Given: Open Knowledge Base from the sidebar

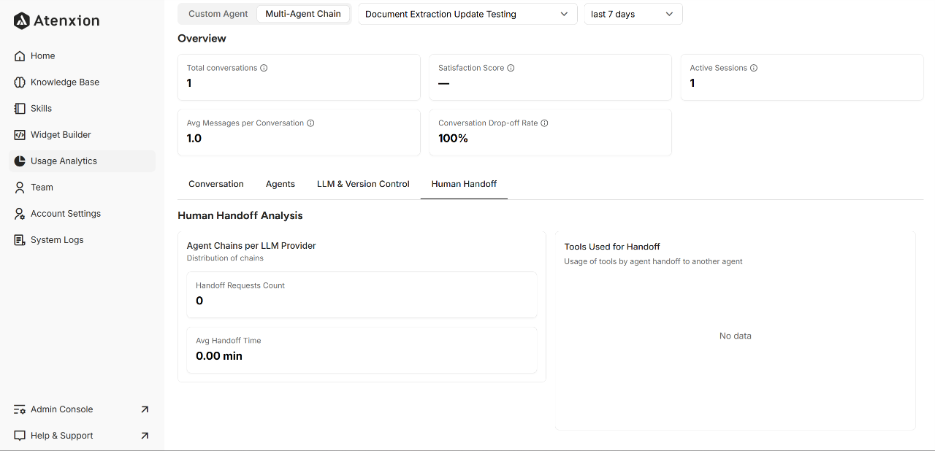Looking at the screenshot, I should click(x=82, y=82).
